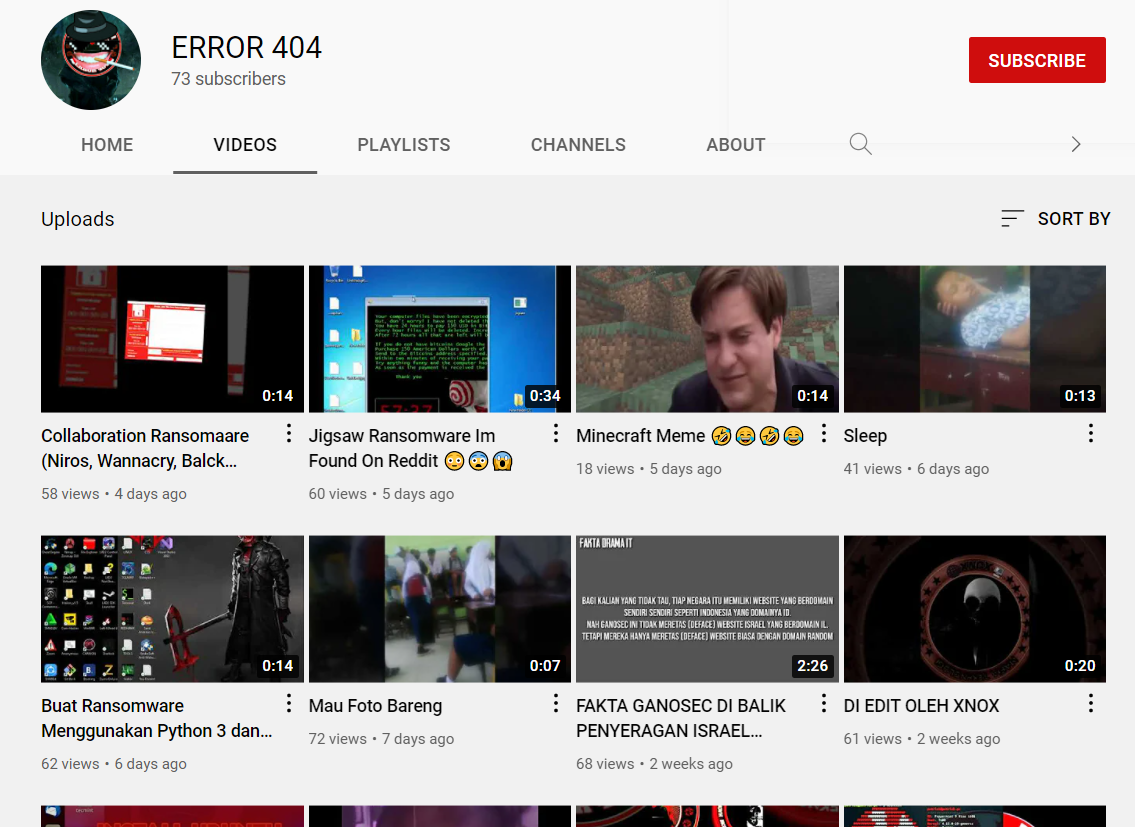Open the Sleep video title
The image size is (1135, 827).
tap(865, 436)
